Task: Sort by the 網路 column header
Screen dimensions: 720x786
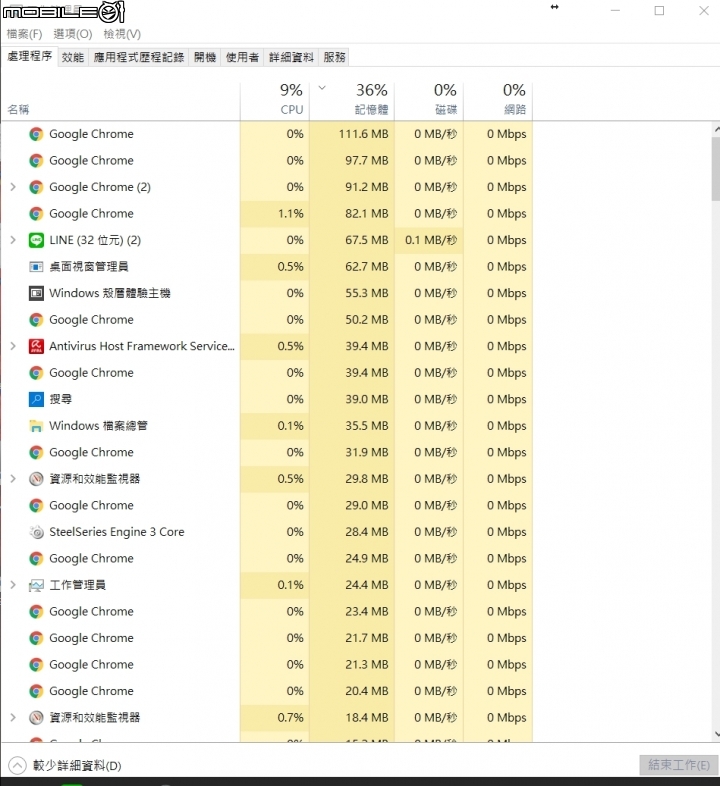Action: click(x=498, y=101)
